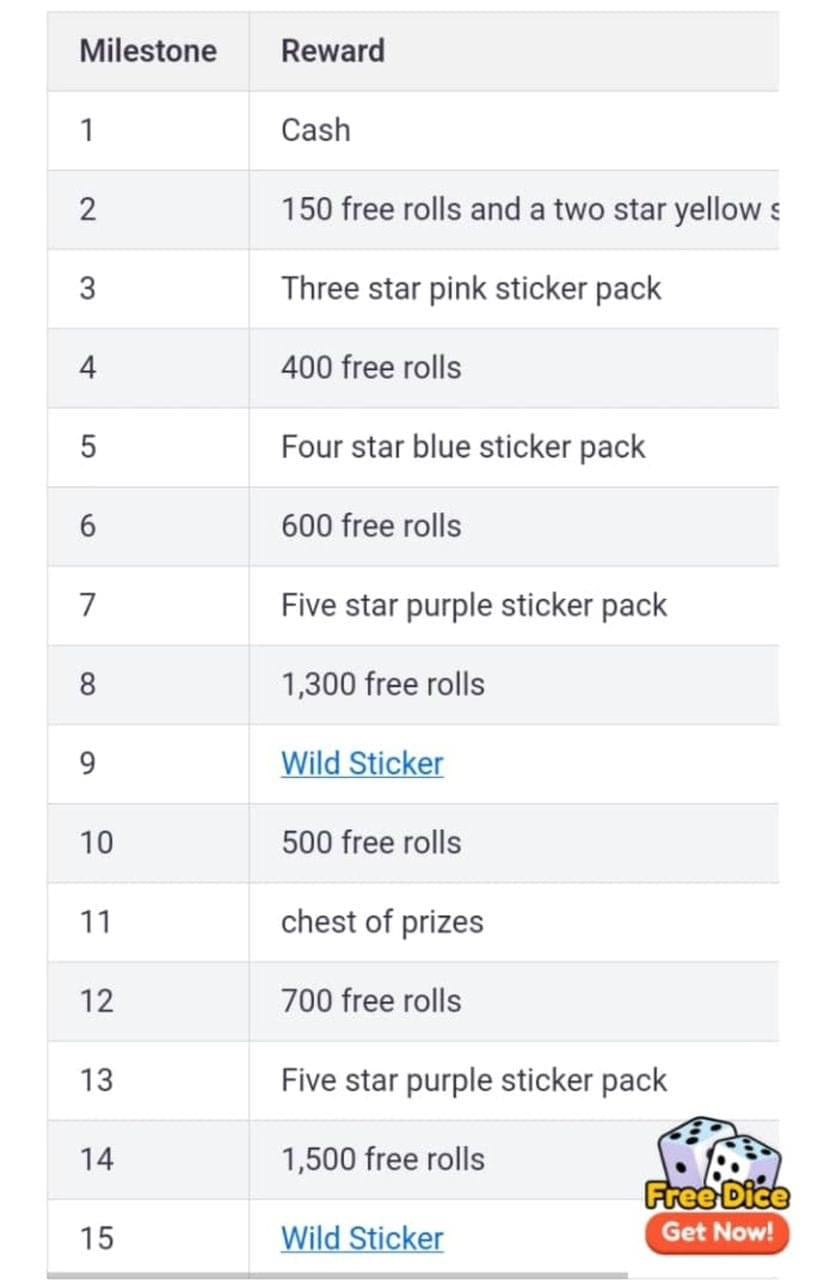The width and height of the screenshot is (824, 1280).
Task: Click the horizontal scrollbar below the table
Action: point(337,1275)
